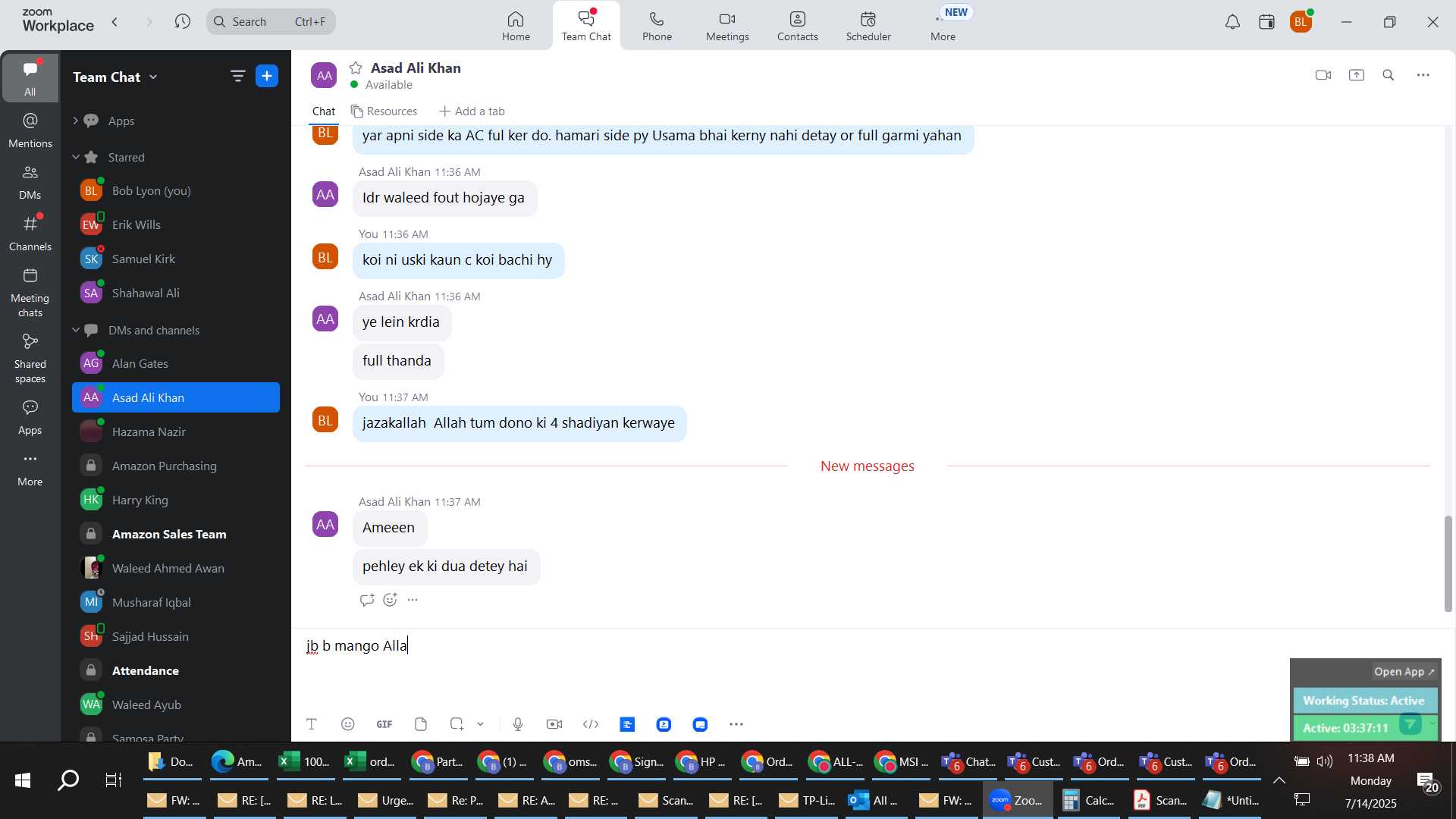1456x819 pixels.
Task: Show hidden system tray icons
Action: (1279, 780)
